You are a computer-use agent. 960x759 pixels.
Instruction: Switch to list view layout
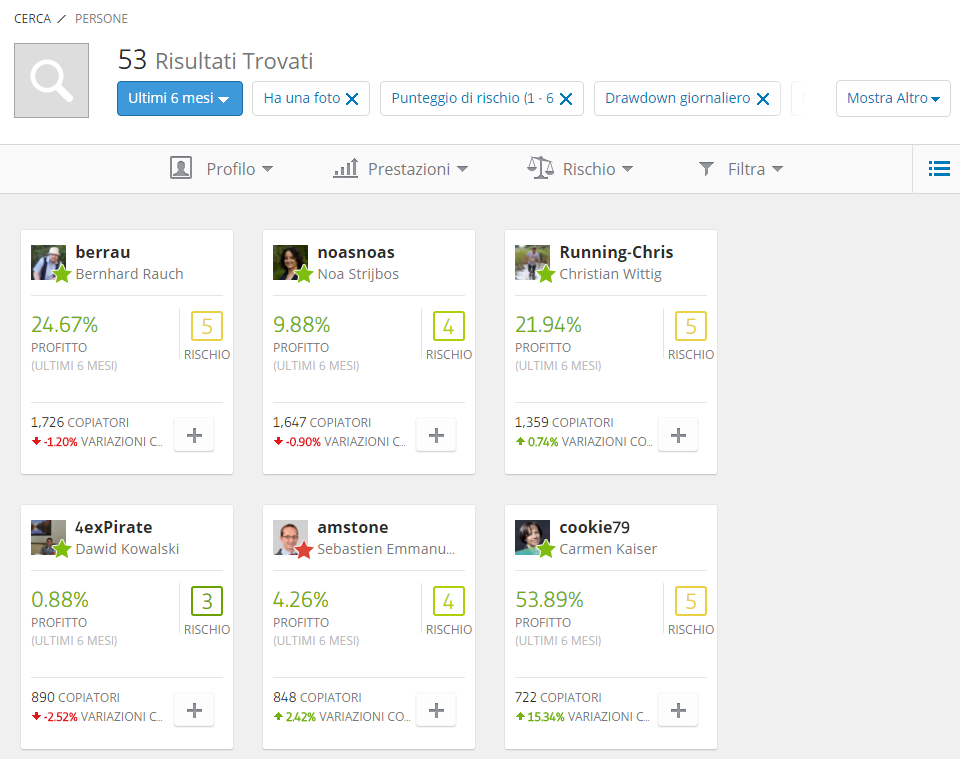(939, 168)
